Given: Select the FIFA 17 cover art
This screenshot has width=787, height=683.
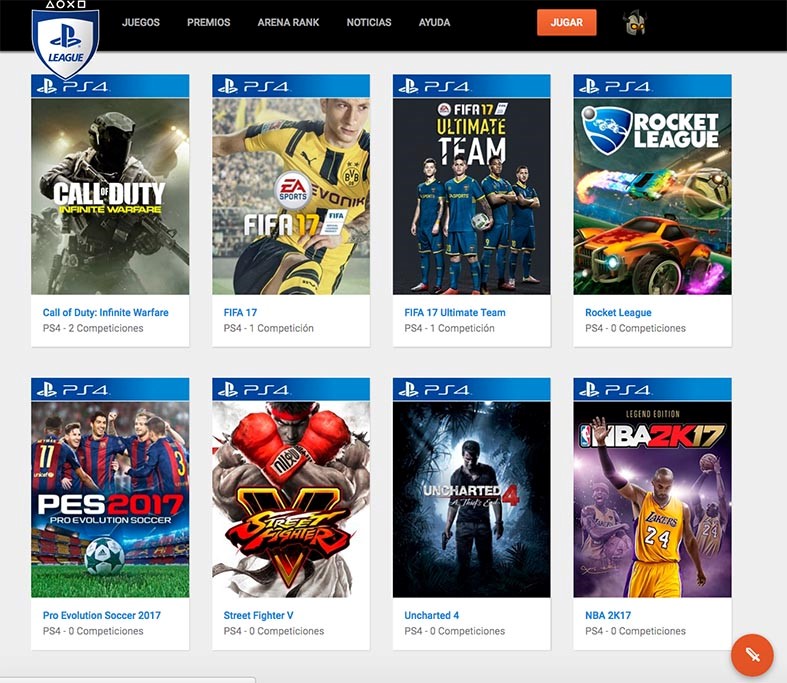Looking at the screenshot, I should pyautogui.click(x=291, y=196).
